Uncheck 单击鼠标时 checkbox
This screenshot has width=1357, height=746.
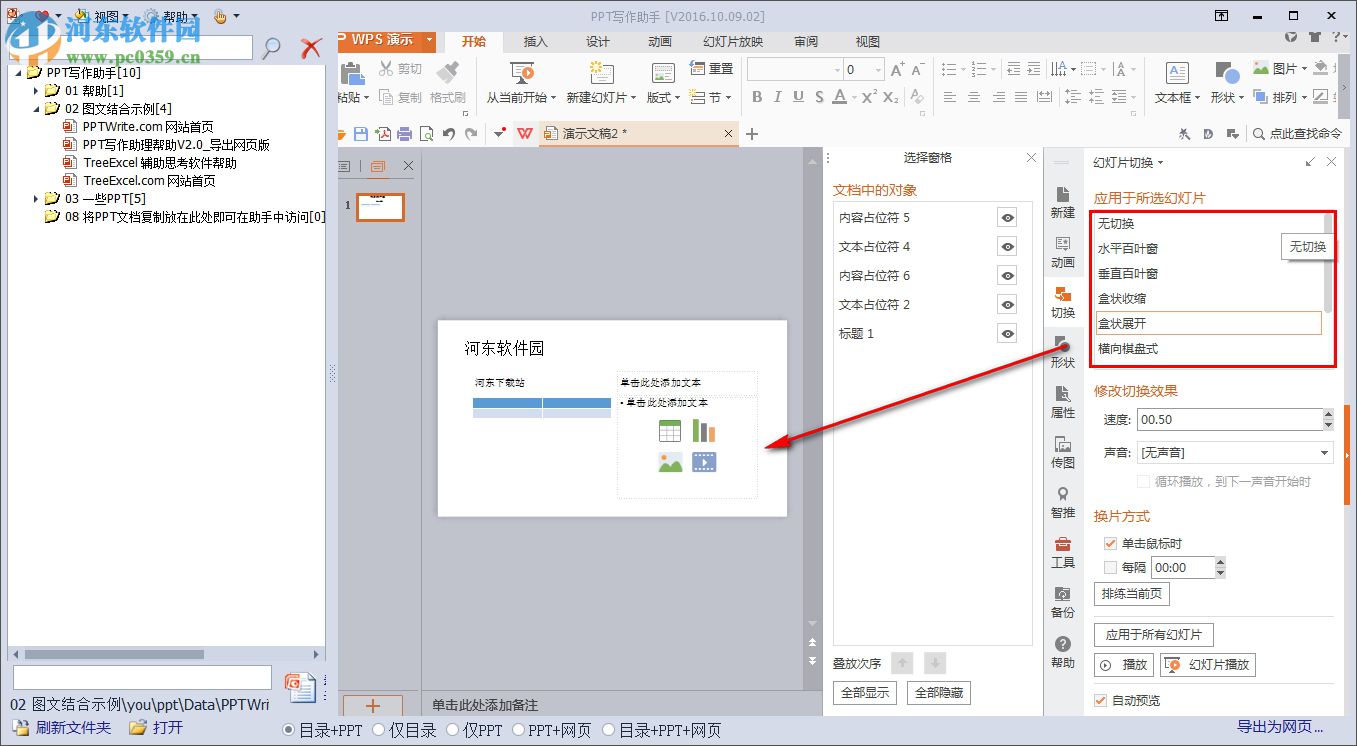pyautogui.click(x=1110, y=543)
